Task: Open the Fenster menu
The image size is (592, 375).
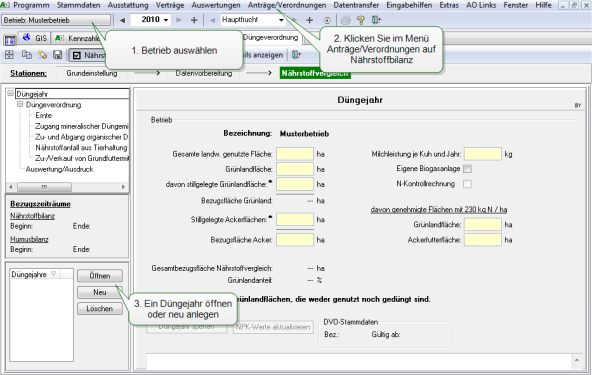Action: [516, 5]
